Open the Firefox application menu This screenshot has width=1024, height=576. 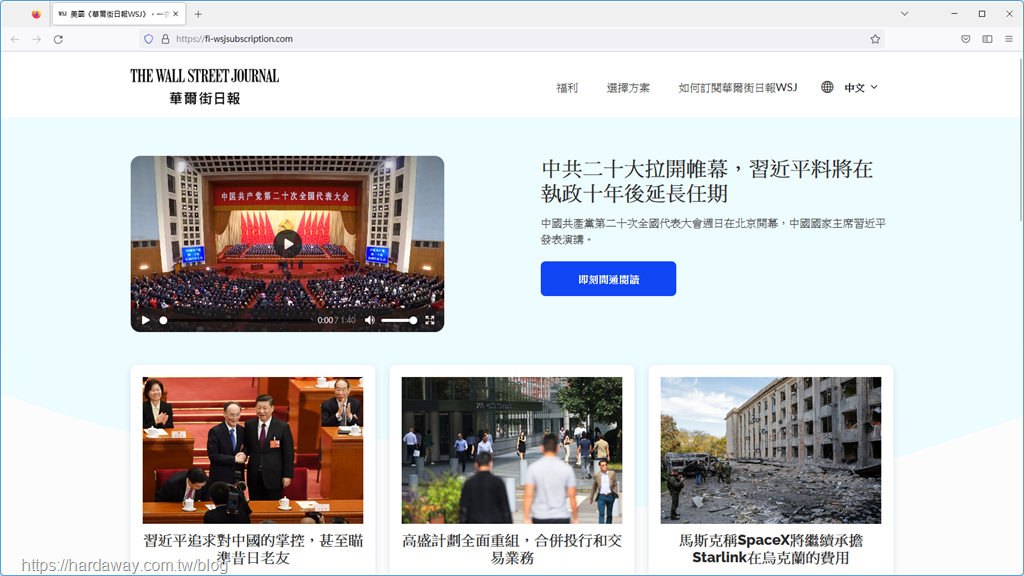1009,39
